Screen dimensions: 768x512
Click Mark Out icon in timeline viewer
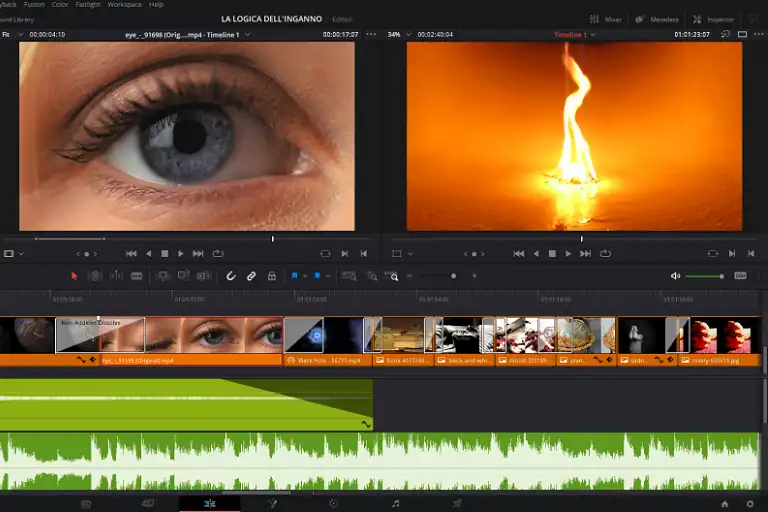coord(751,254)
